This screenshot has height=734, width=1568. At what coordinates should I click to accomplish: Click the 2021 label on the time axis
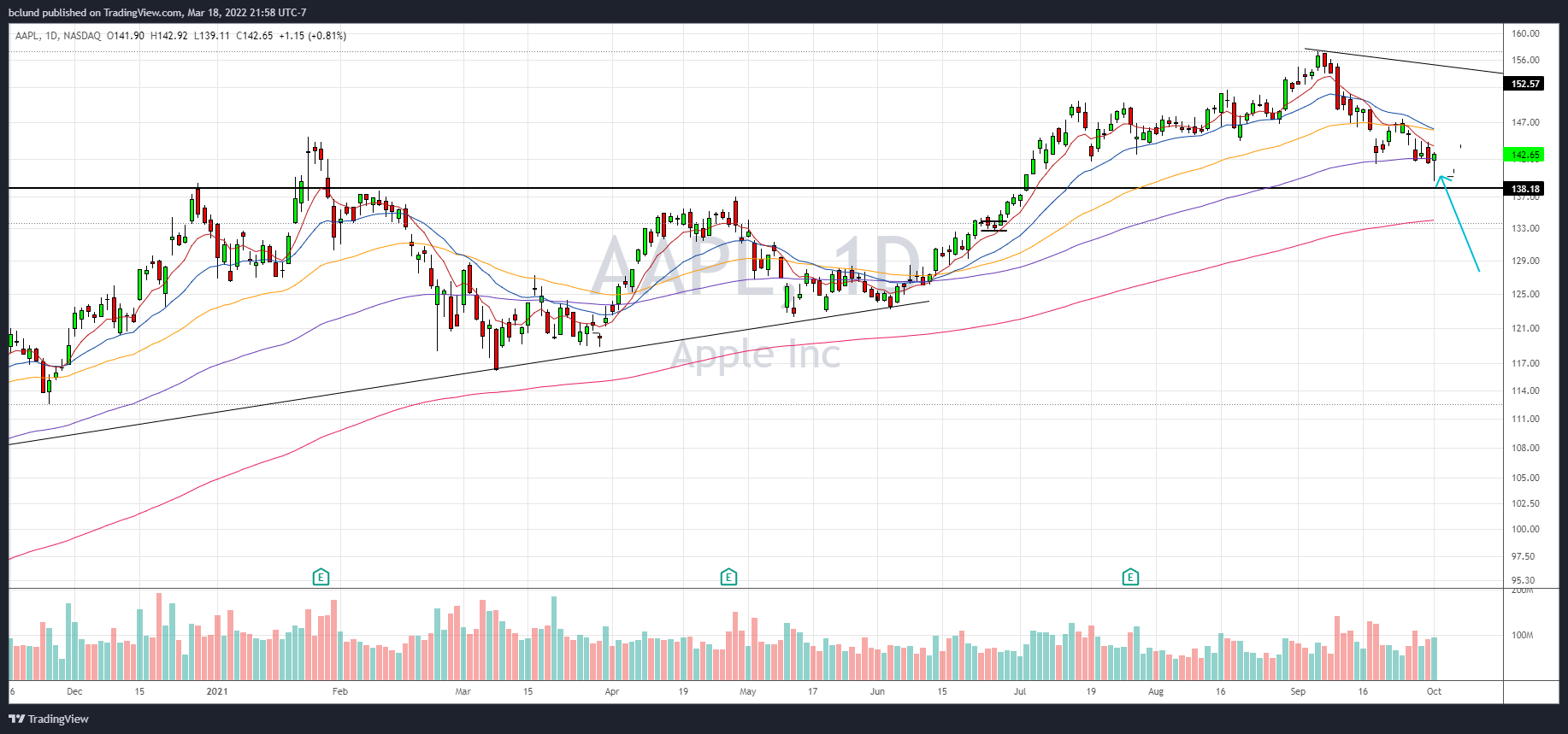[x=217, y=692]
